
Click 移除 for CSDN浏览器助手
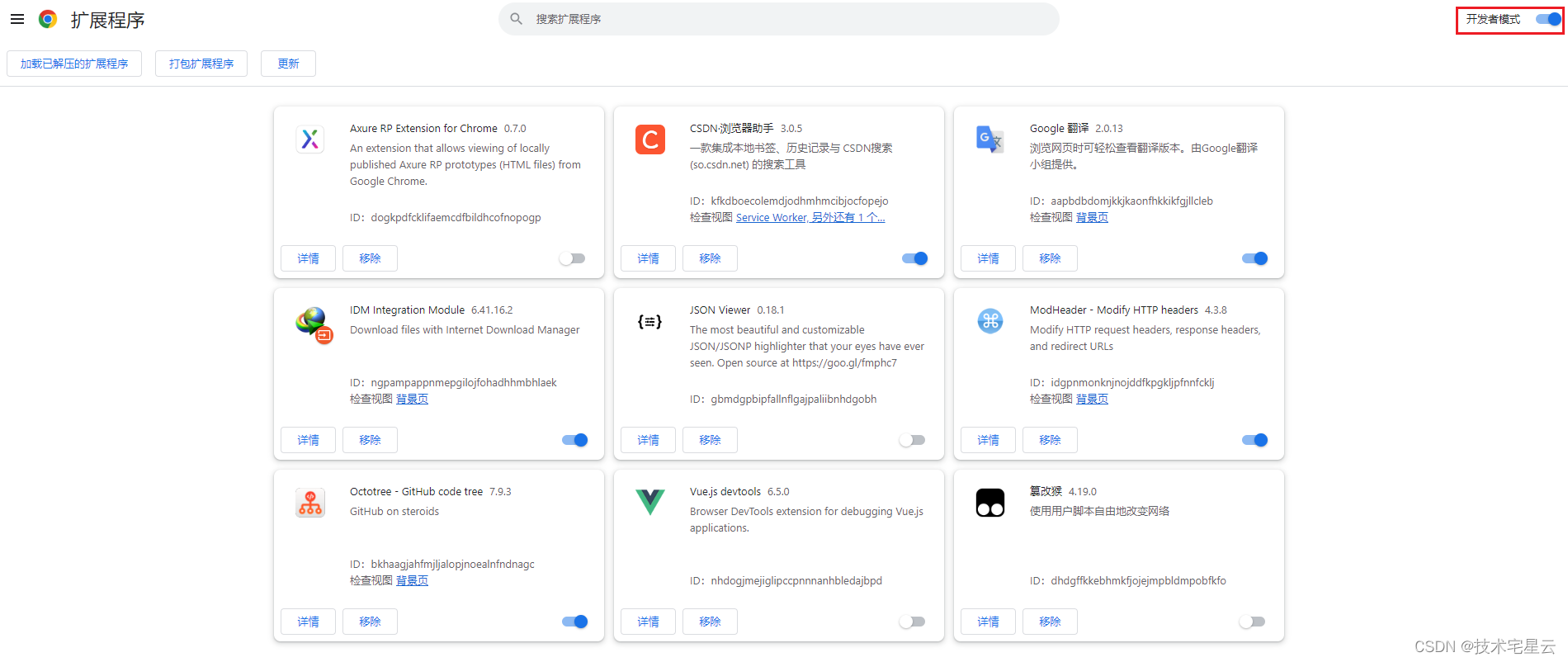pos(710,258)
